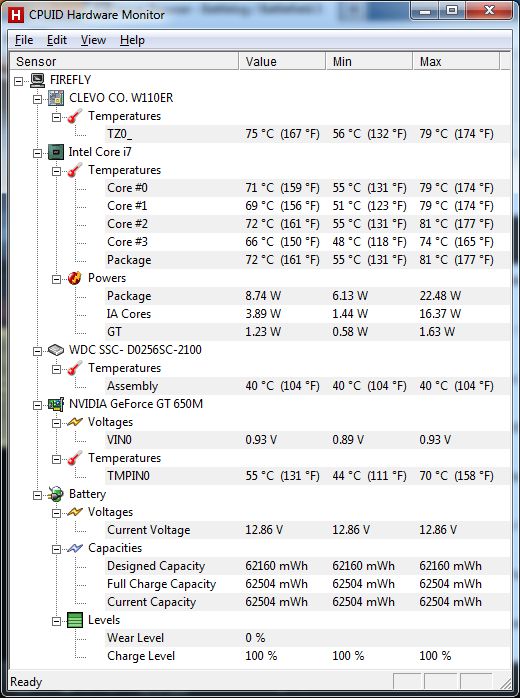Select the Core #2 temperature row
Viewport: 520px width, 698px height.
click(260, 223)
